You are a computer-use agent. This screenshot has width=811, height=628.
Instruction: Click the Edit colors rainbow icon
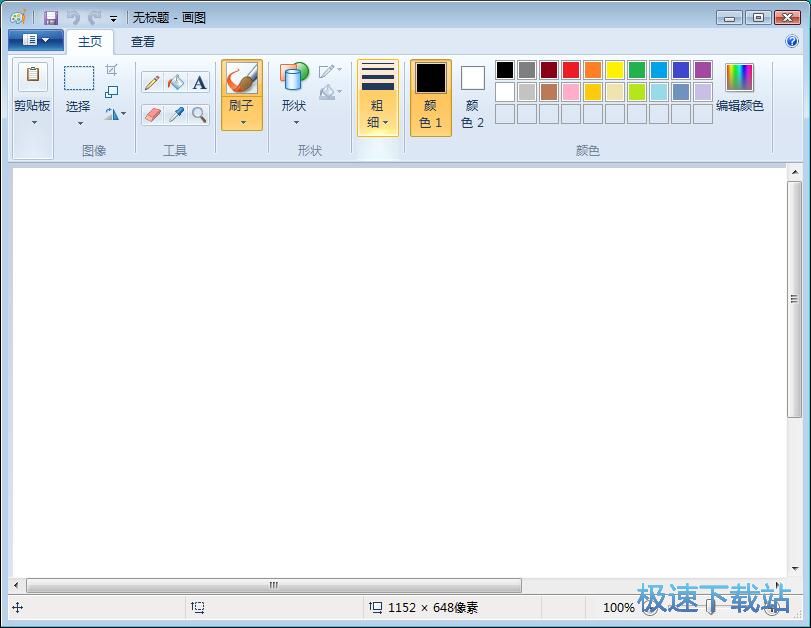[x=739, y=78]
